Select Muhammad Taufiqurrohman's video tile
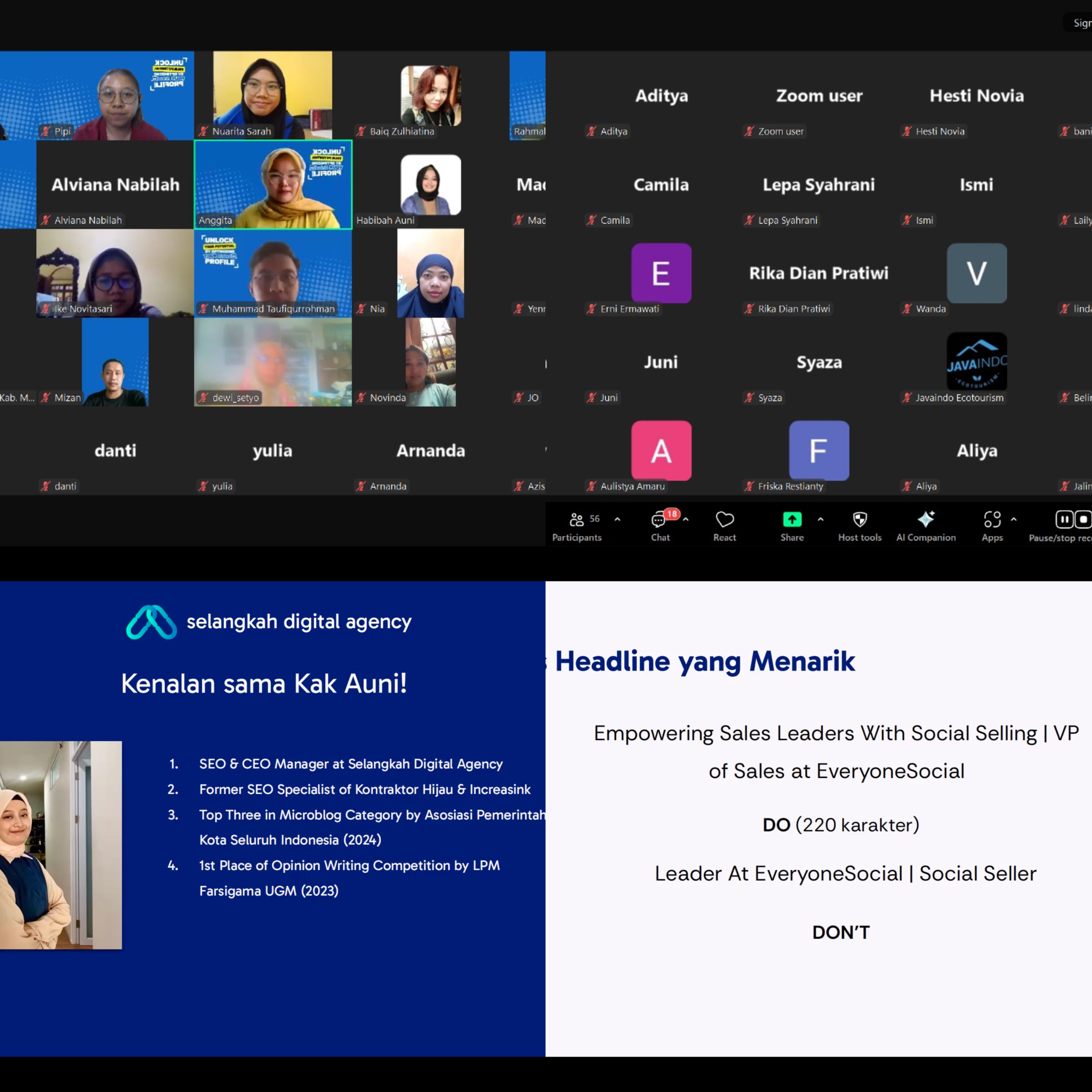Viewport: 1092px width, 1092px height. pos(273,273)
